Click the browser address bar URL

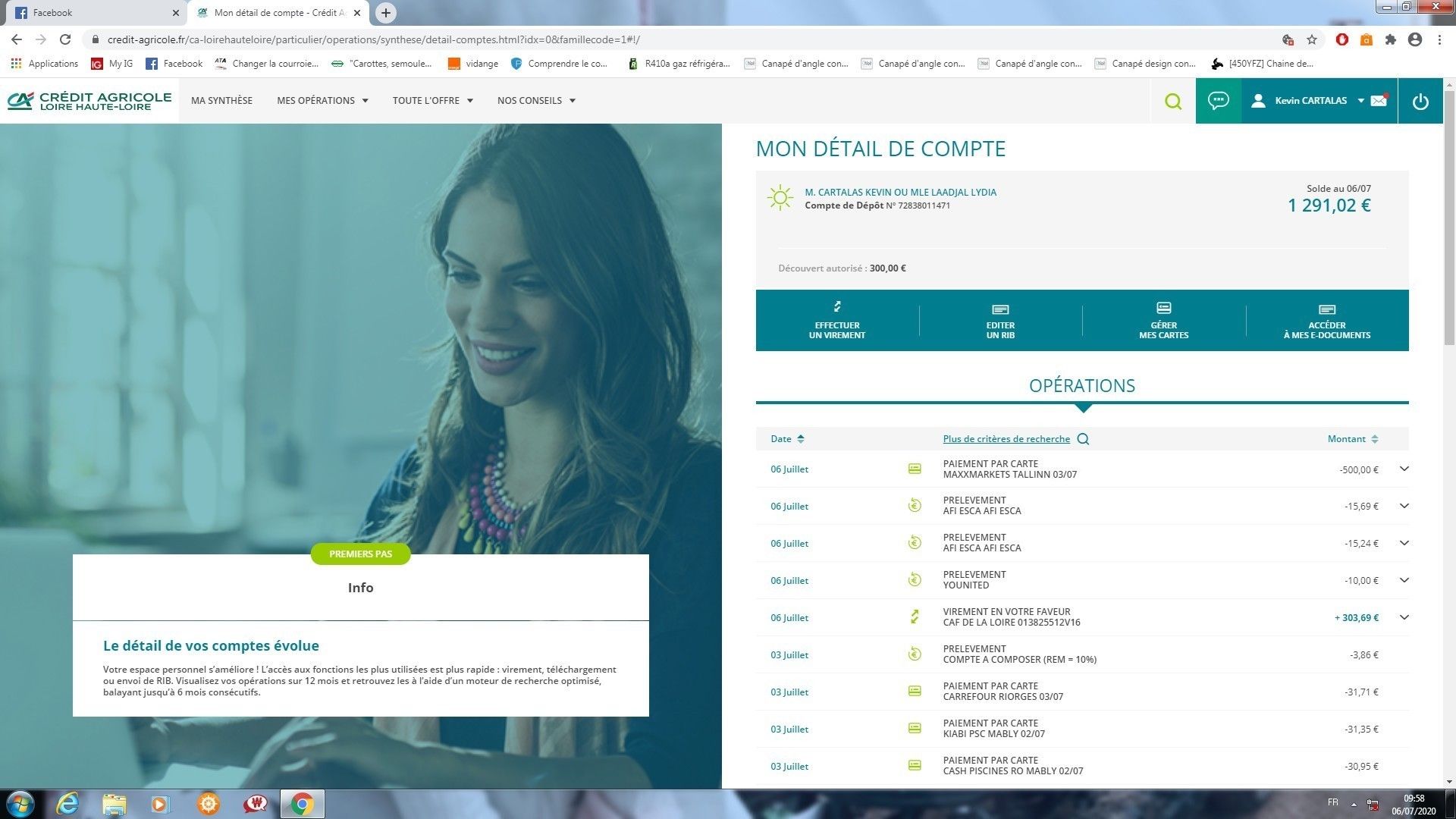(x=373, y=39)
